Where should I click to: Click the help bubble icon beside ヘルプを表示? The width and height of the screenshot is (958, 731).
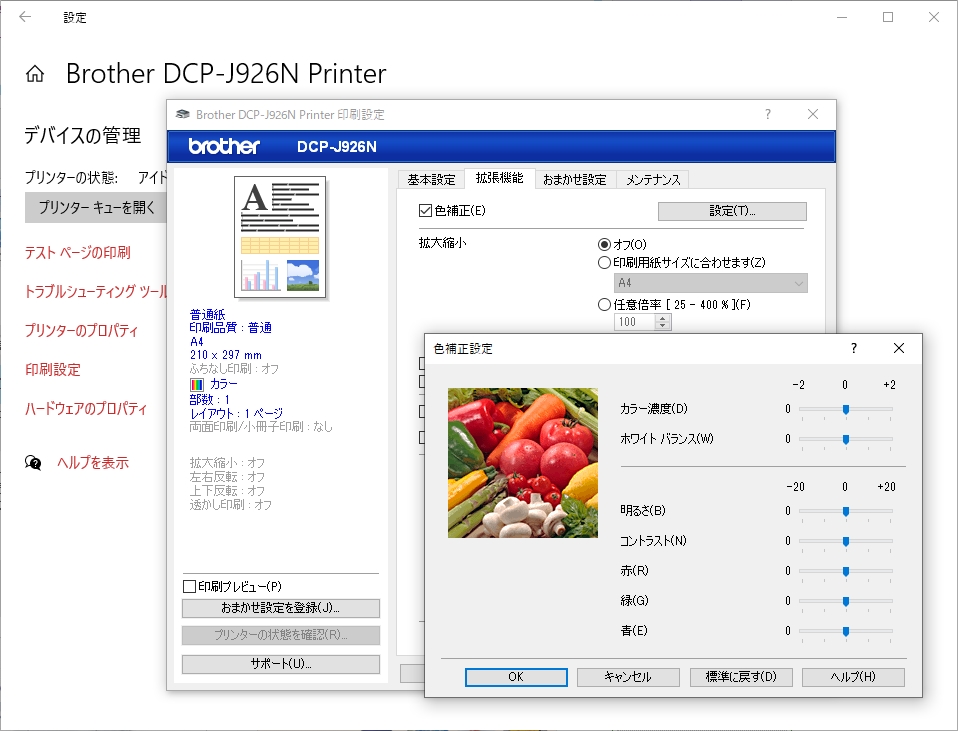tap(31, 463)
